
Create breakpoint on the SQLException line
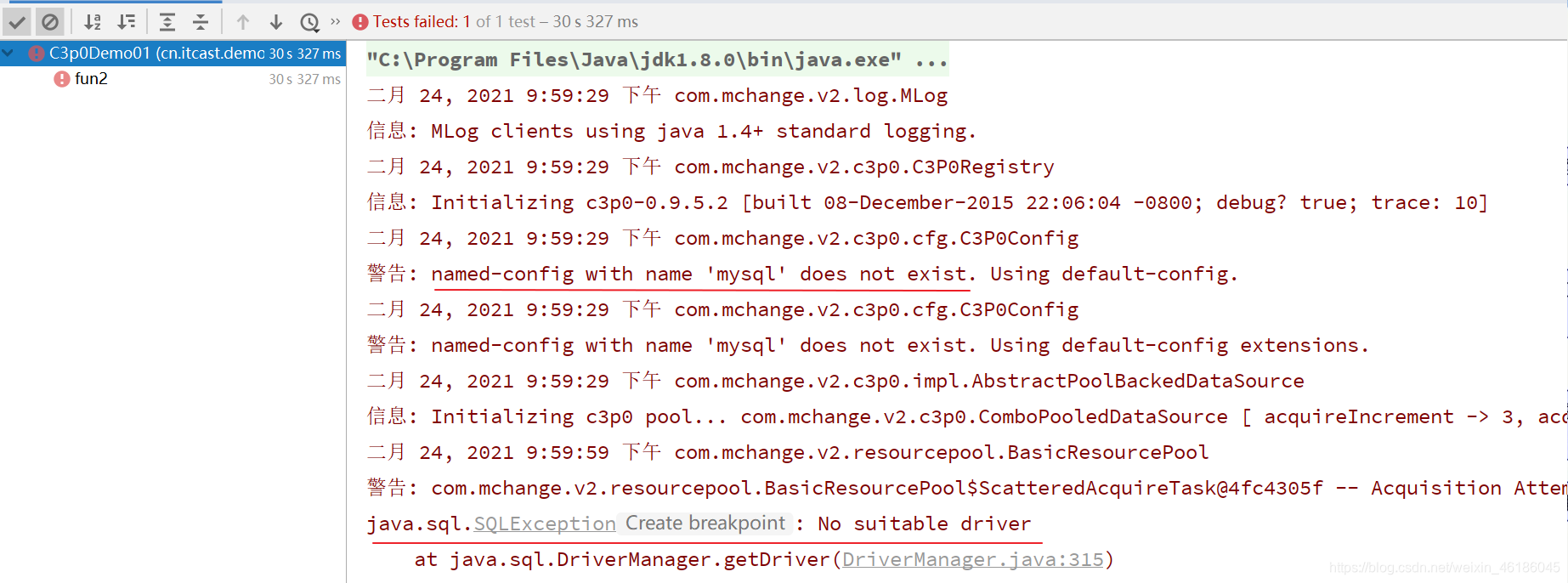[705, 524]
